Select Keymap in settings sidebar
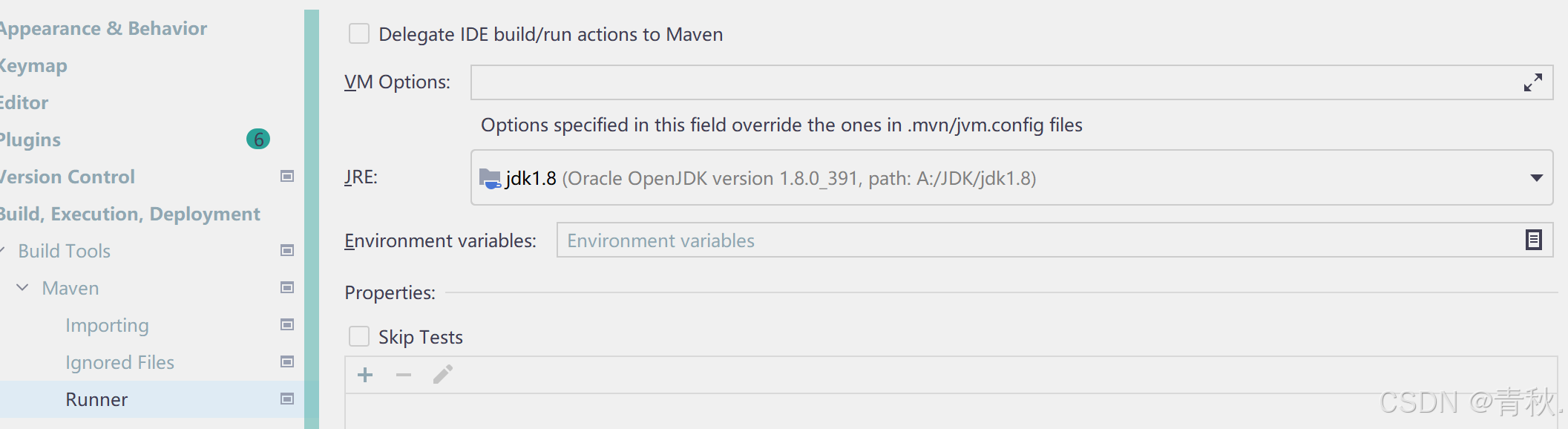Screen dimensions: 1568x429 point(34,65)
